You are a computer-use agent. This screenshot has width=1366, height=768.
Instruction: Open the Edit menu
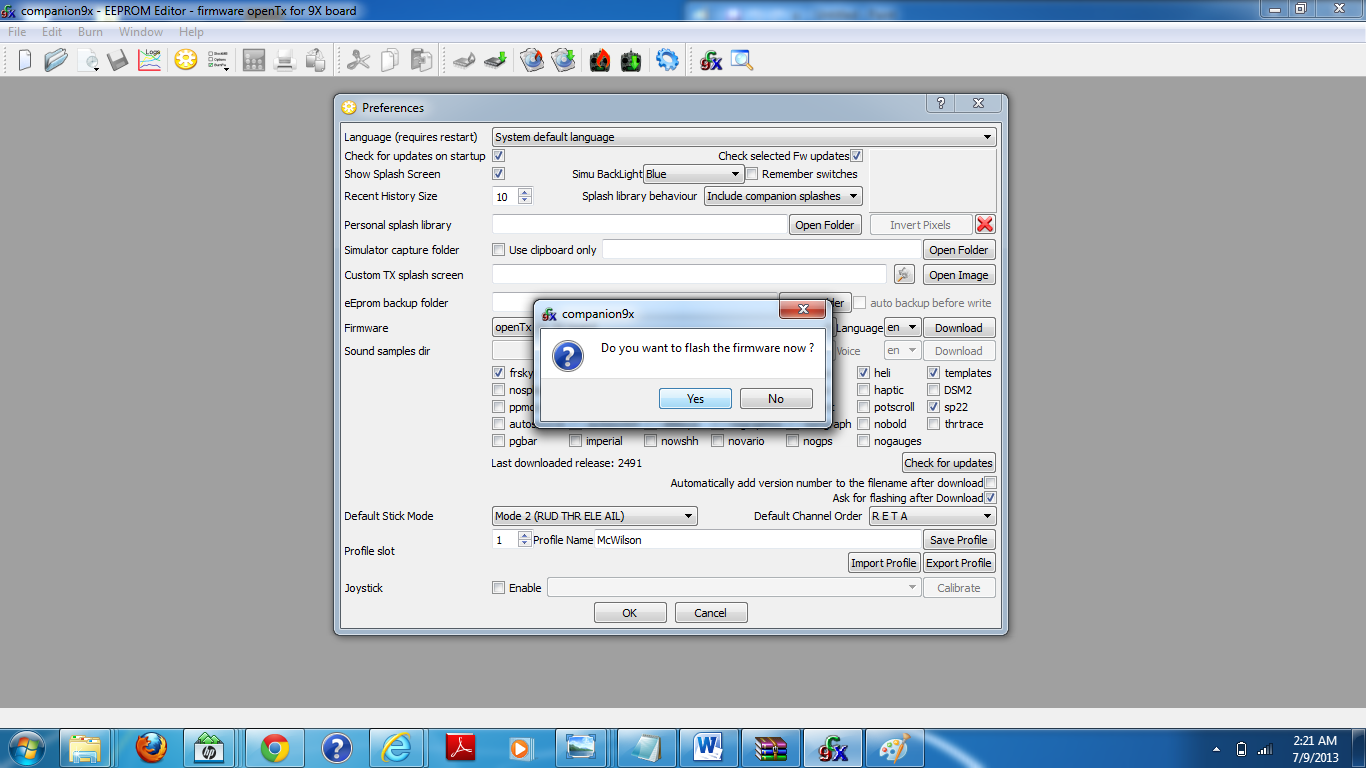(52, 32)
